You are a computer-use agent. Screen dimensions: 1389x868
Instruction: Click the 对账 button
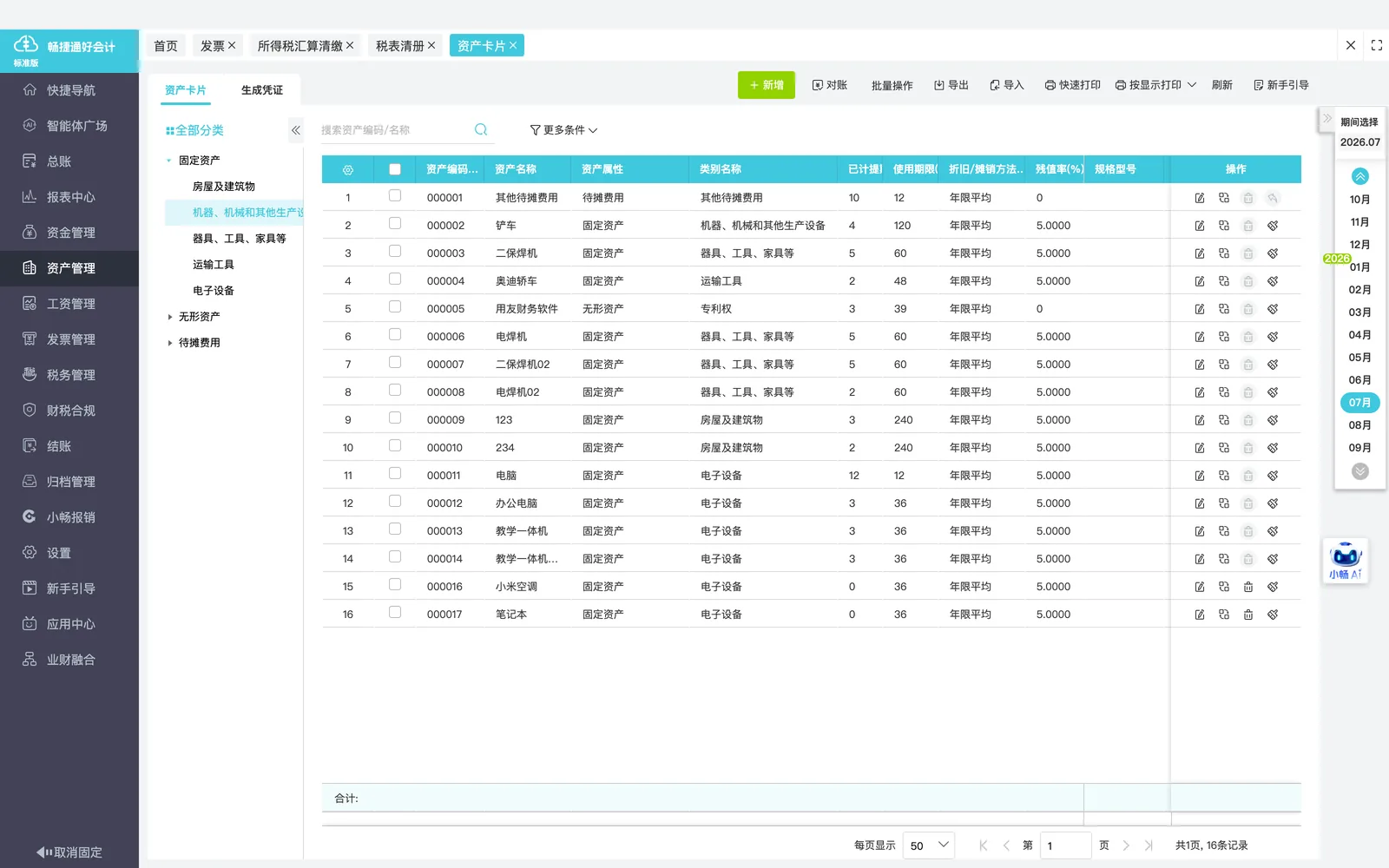point(830,85)
